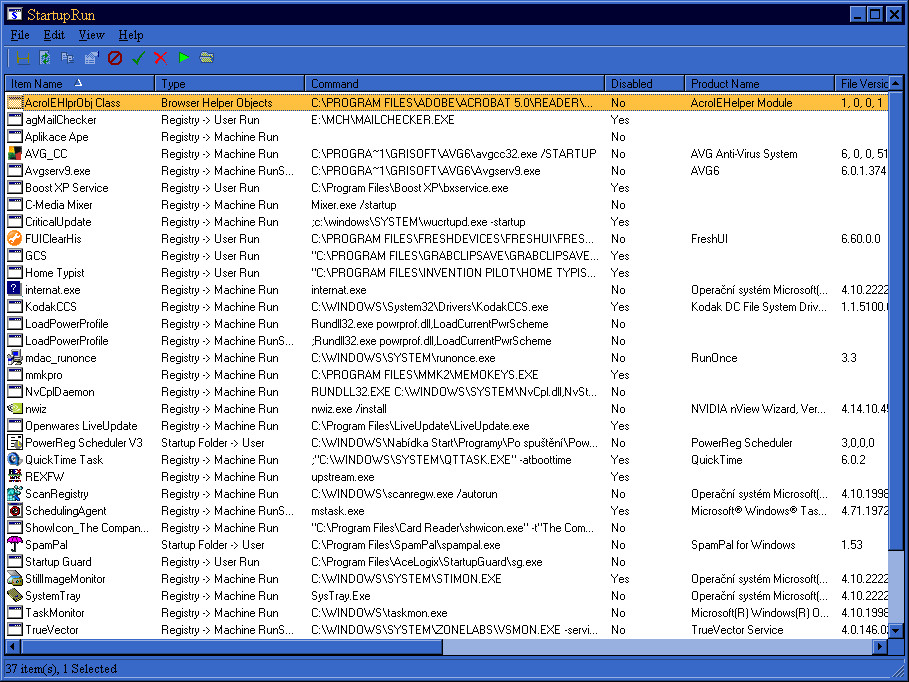Open Properties using the toolbar icon
This screenshot has height=682, width=909.
pos(92,57)
